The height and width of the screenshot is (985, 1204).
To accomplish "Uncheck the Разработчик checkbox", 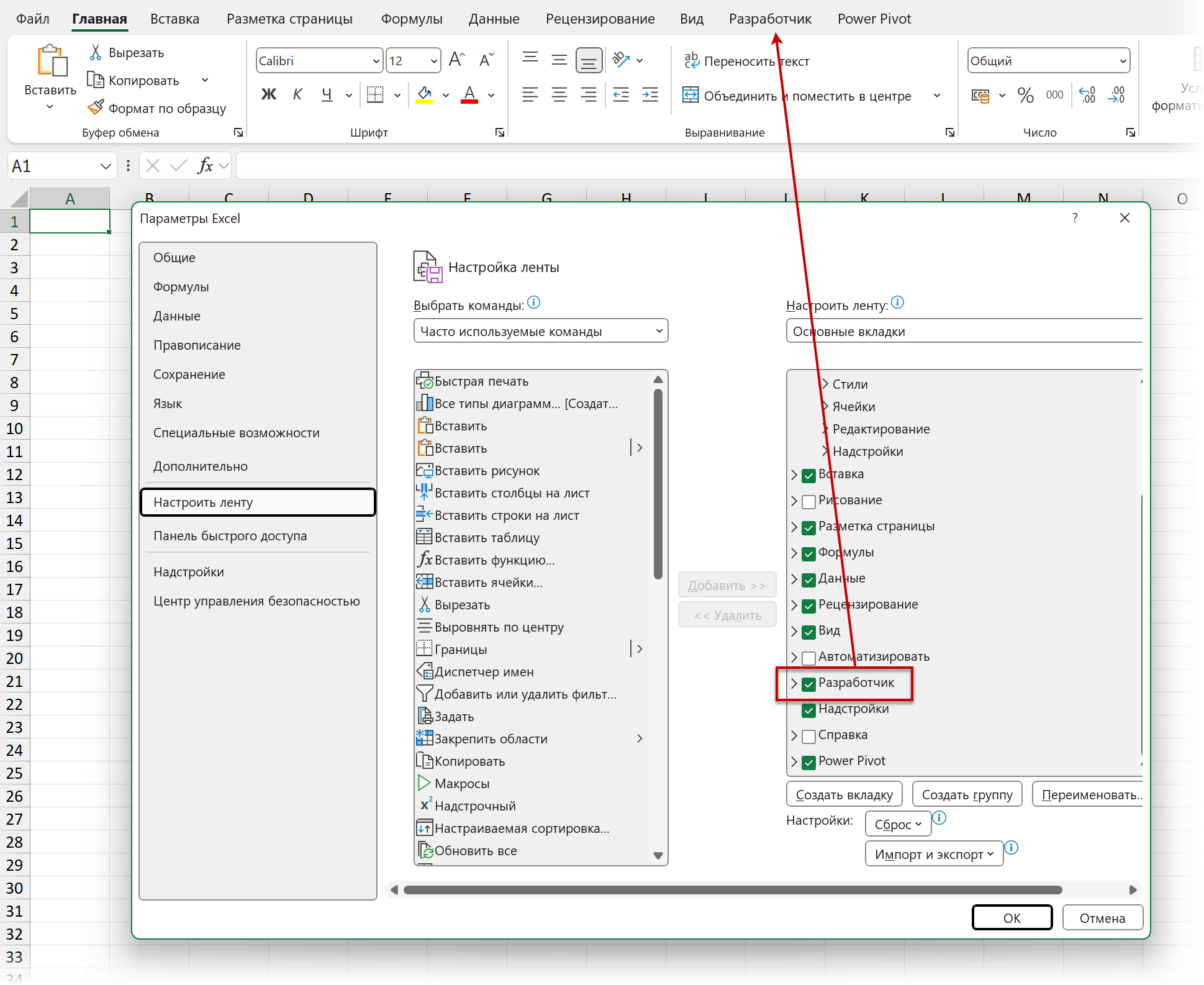I will point(808,684).
